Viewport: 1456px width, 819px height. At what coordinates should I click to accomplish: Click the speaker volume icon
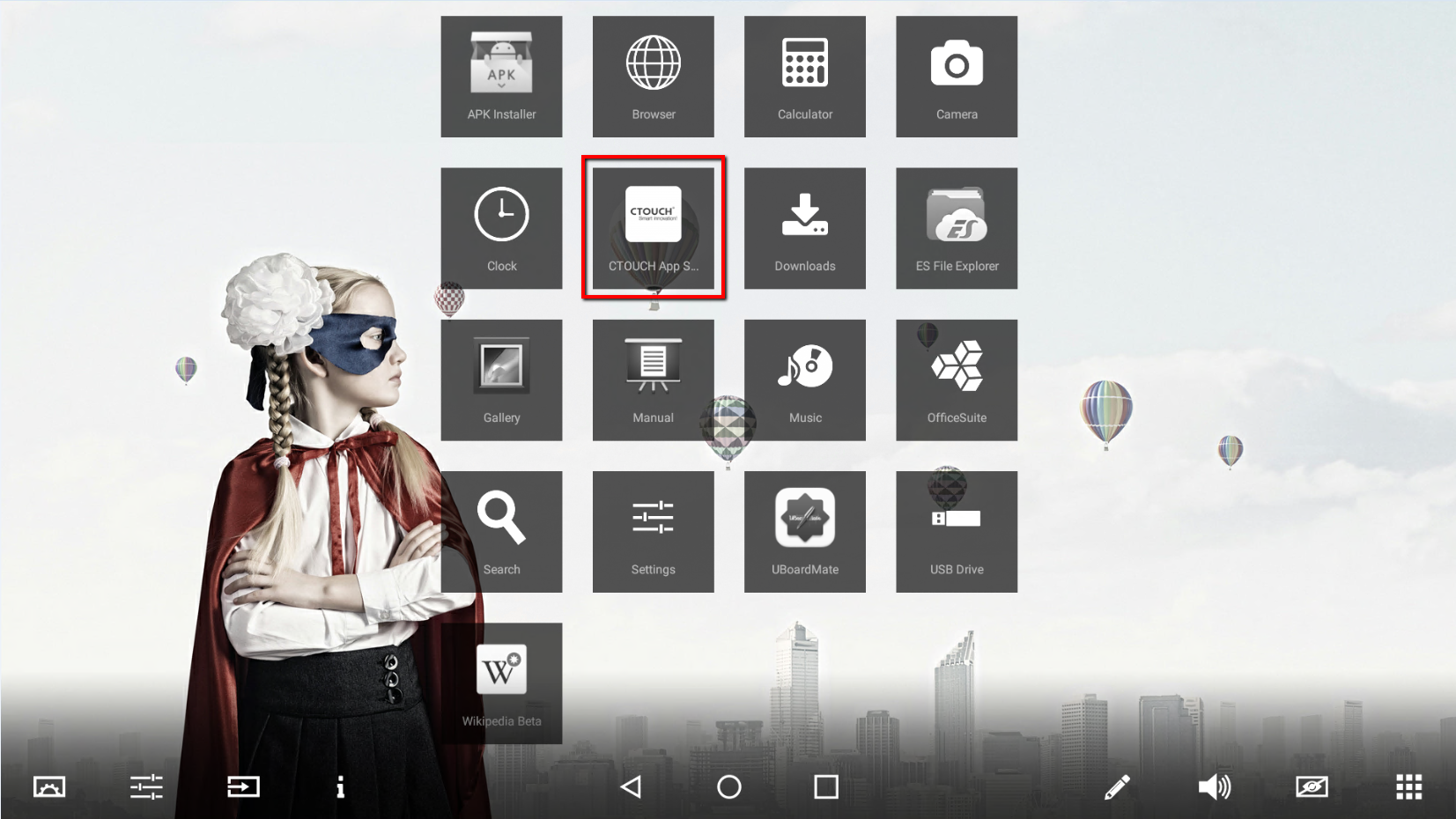pos(1214,786)
